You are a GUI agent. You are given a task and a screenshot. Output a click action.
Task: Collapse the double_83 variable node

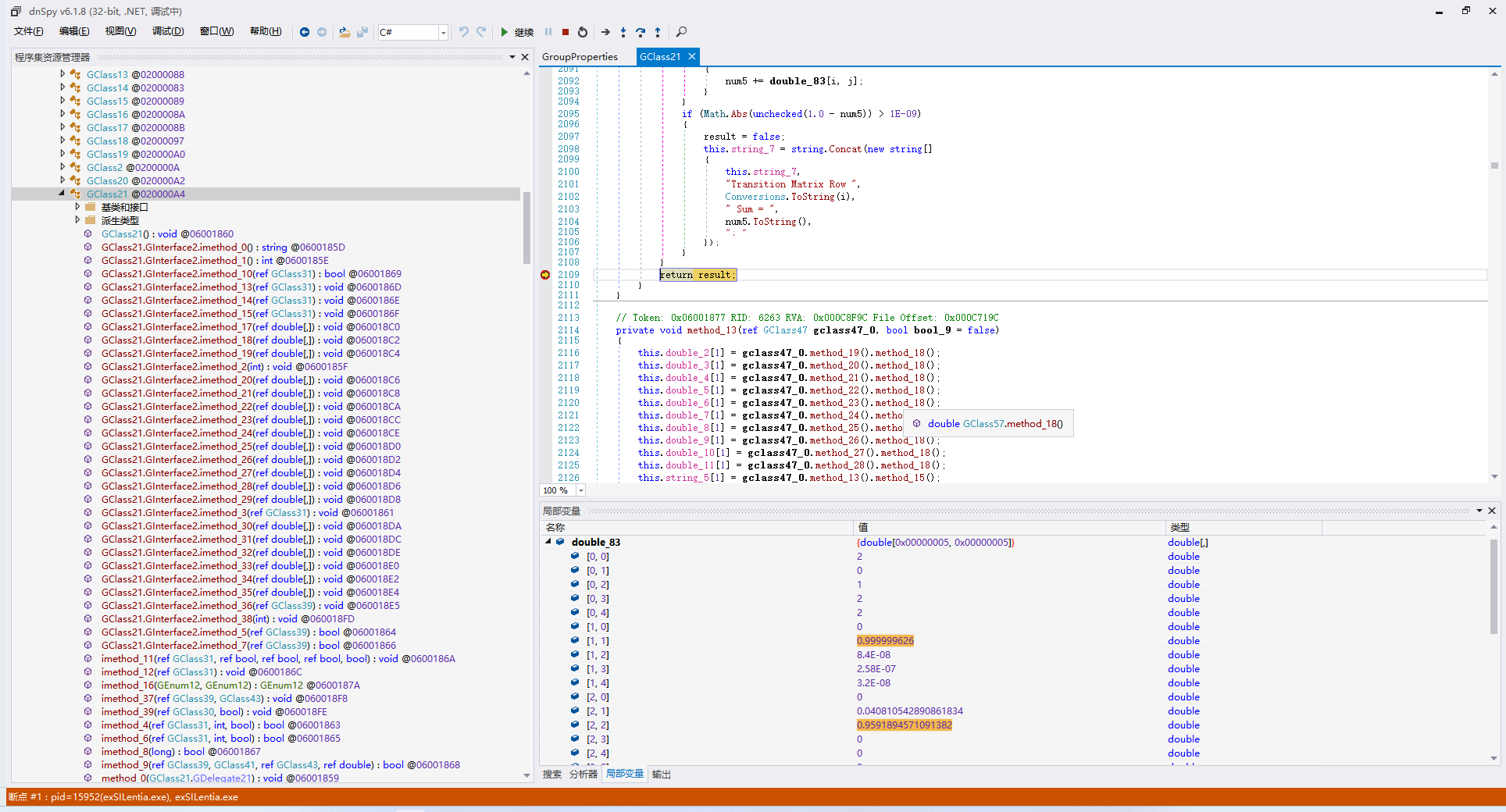(548, 542)
